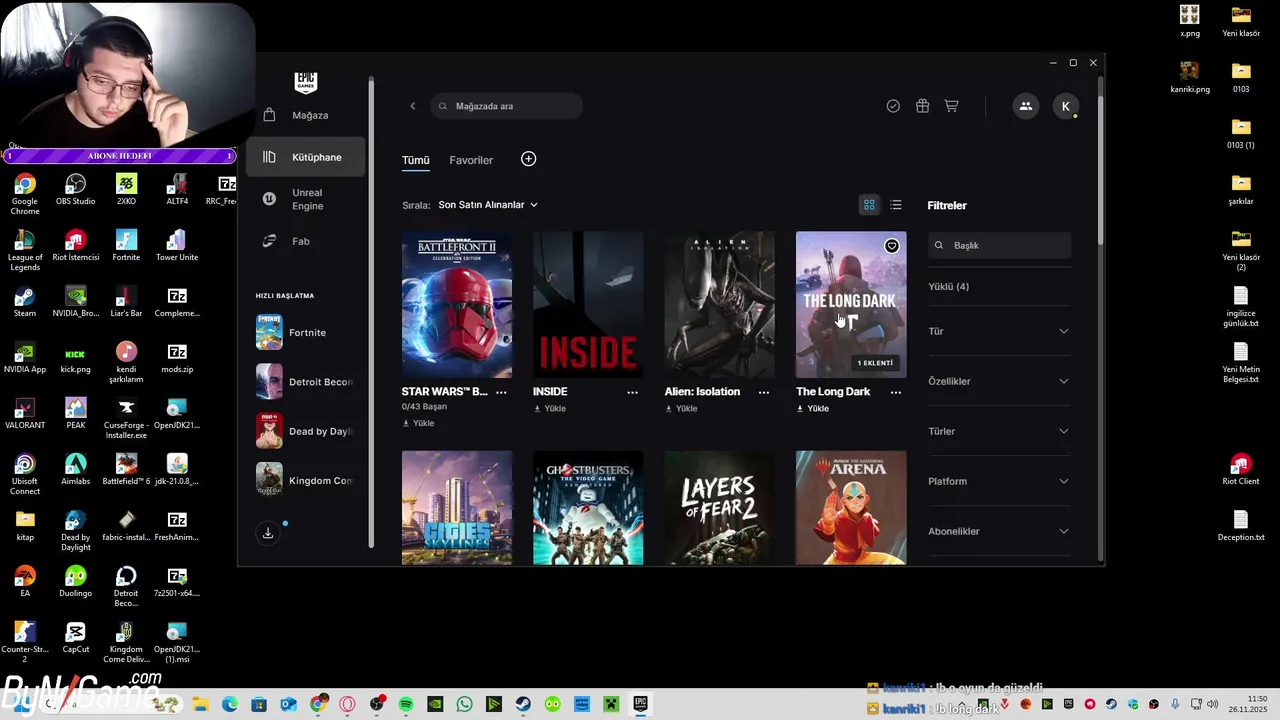1280x720 pixels.
Task: Open Magic Arena cover
Action: [851, 507]
